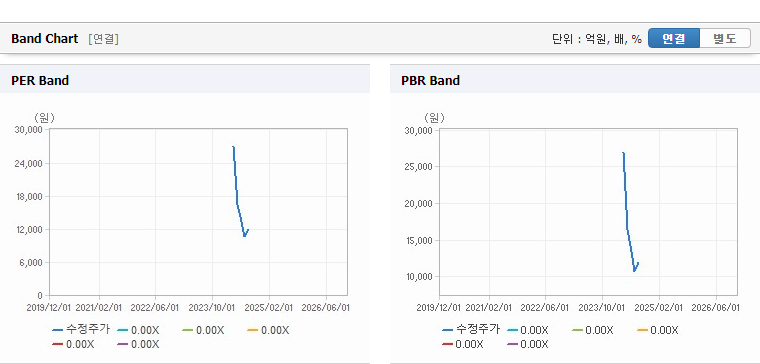
Task: Switch to the 연결 consolidated view
Action: click(674, 38)
